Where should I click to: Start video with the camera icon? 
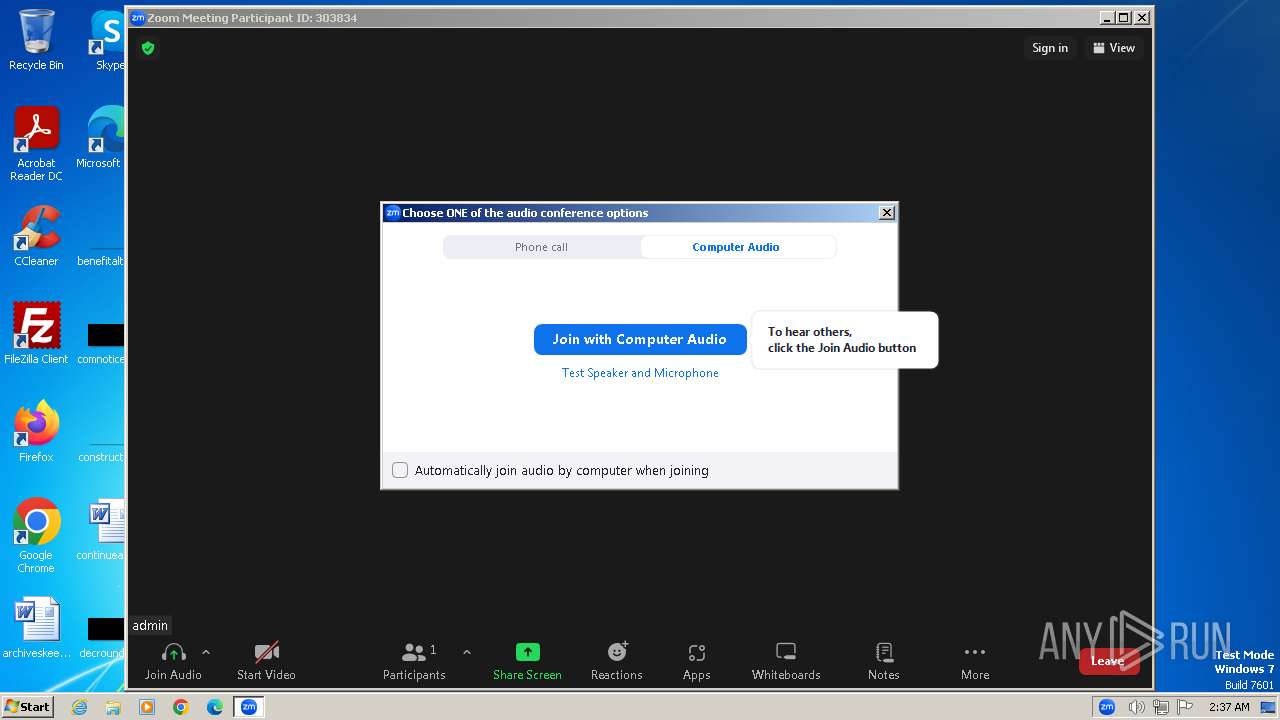point(266,653)
